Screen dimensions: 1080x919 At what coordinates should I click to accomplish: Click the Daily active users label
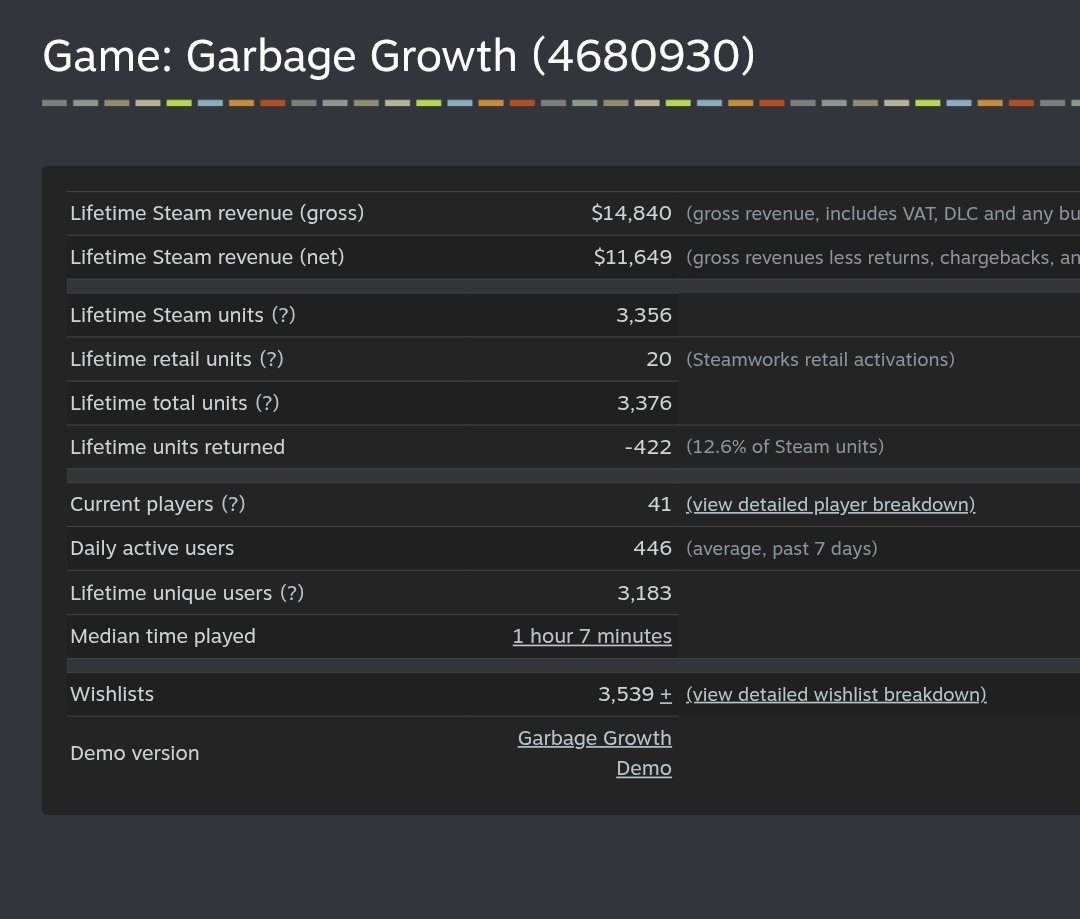coord(152,548)
